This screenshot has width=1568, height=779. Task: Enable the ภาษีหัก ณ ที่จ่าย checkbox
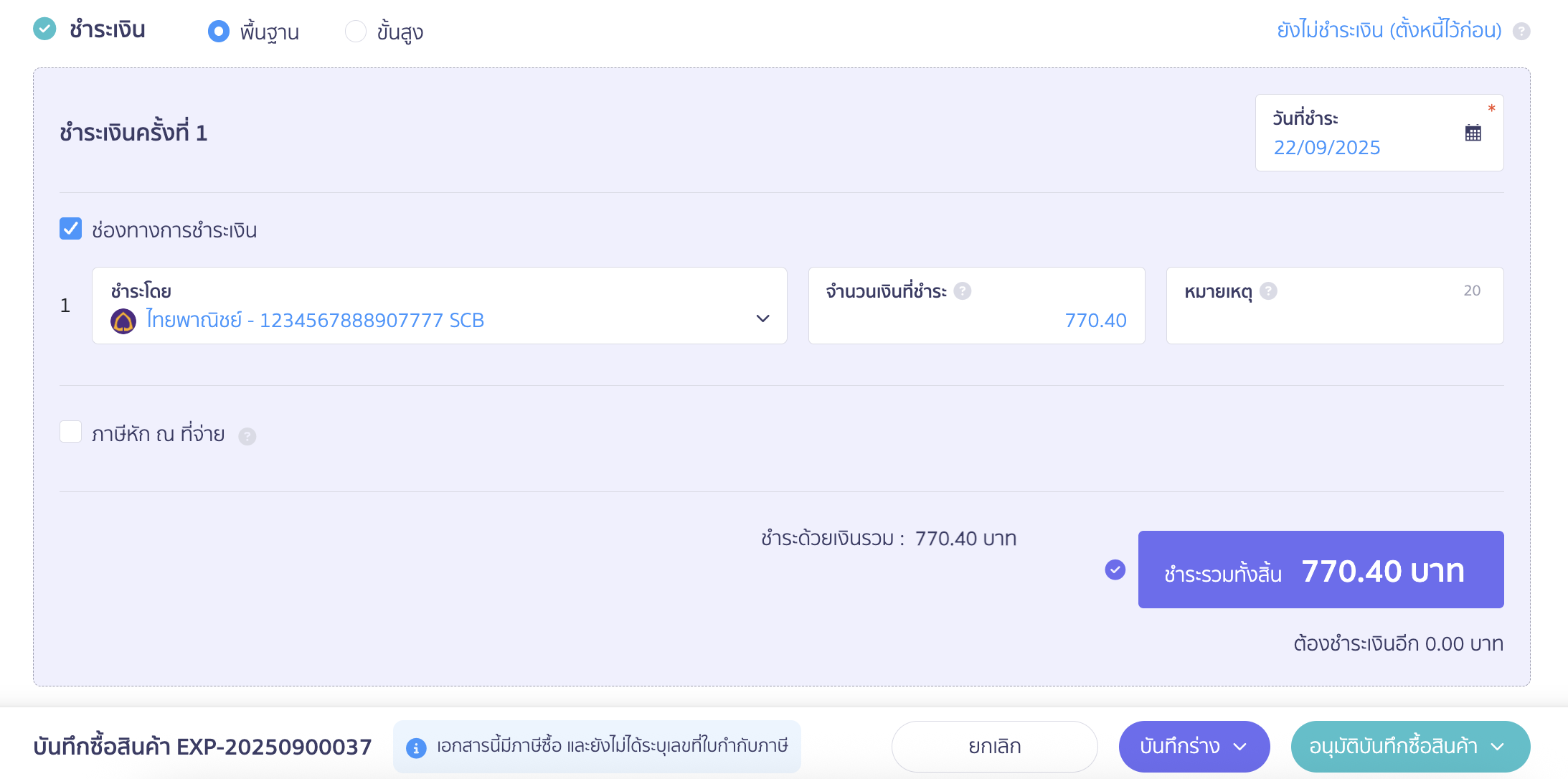[x=70, y=432]
